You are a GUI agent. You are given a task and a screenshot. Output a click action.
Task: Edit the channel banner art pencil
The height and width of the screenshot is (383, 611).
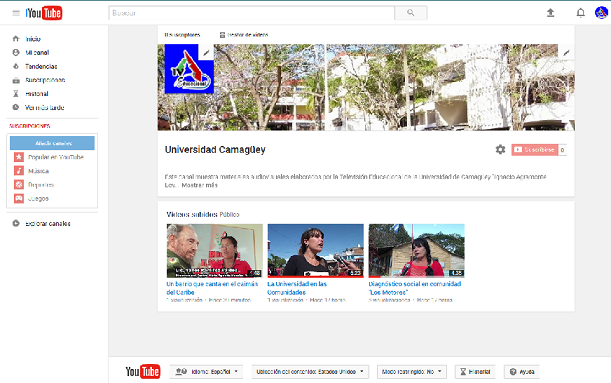click(x=567, y=52)
